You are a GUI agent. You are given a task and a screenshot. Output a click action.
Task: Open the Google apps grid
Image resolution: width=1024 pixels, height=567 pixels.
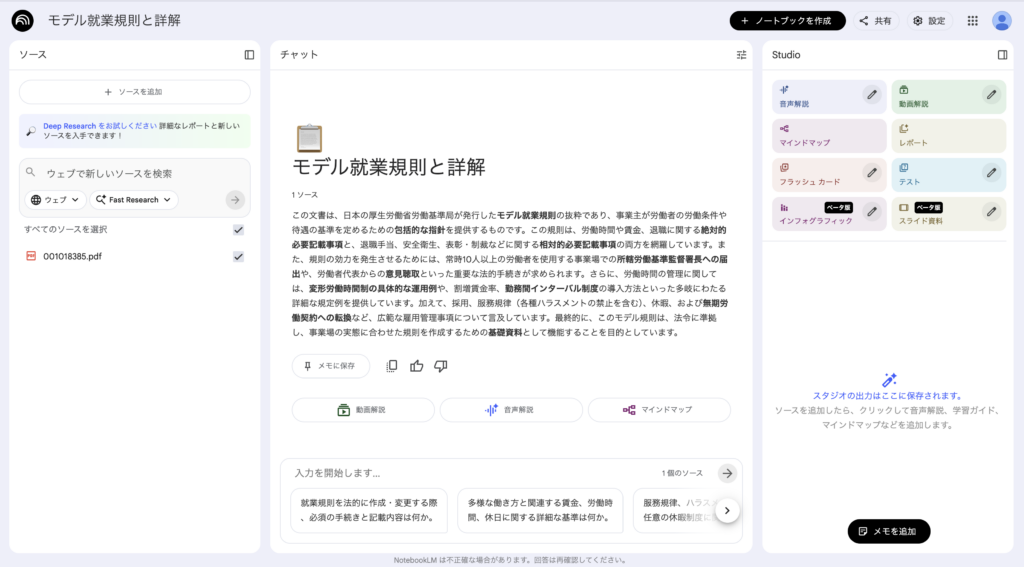click(x=972, y=21)
